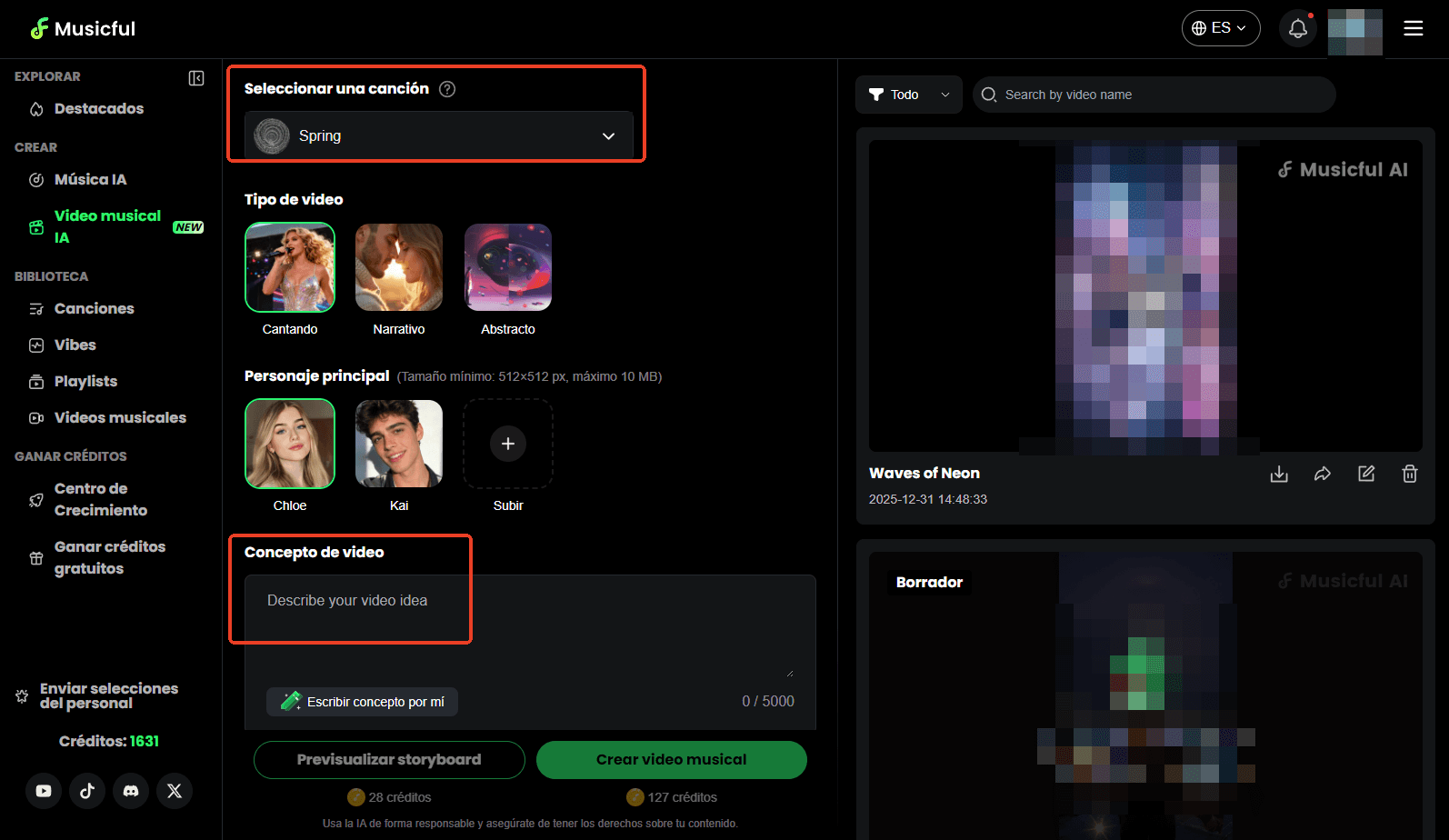Delete the Waves of Neon video

1410,474
